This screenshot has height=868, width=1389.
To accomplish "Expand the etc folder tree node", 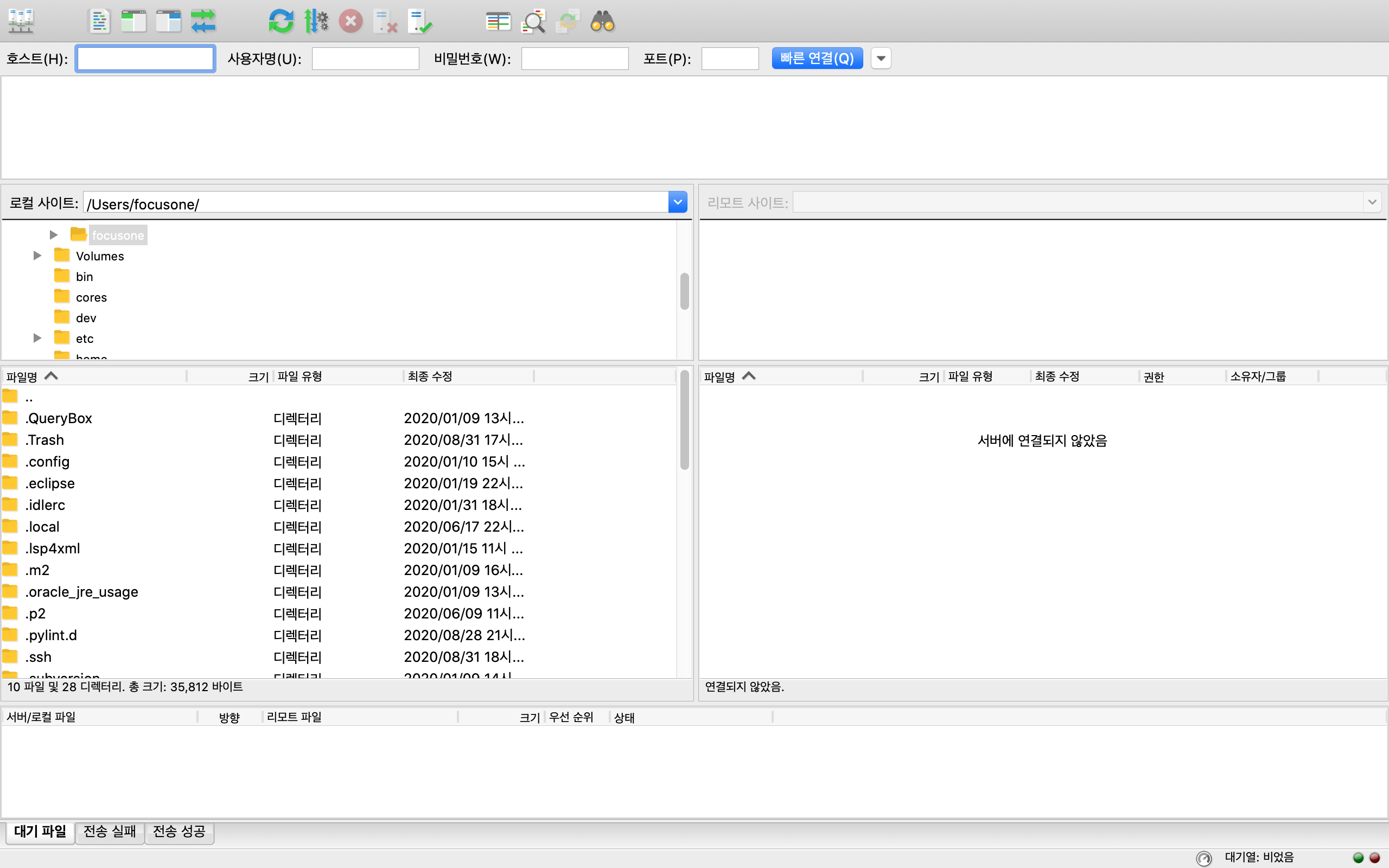I will coord(37,338).
